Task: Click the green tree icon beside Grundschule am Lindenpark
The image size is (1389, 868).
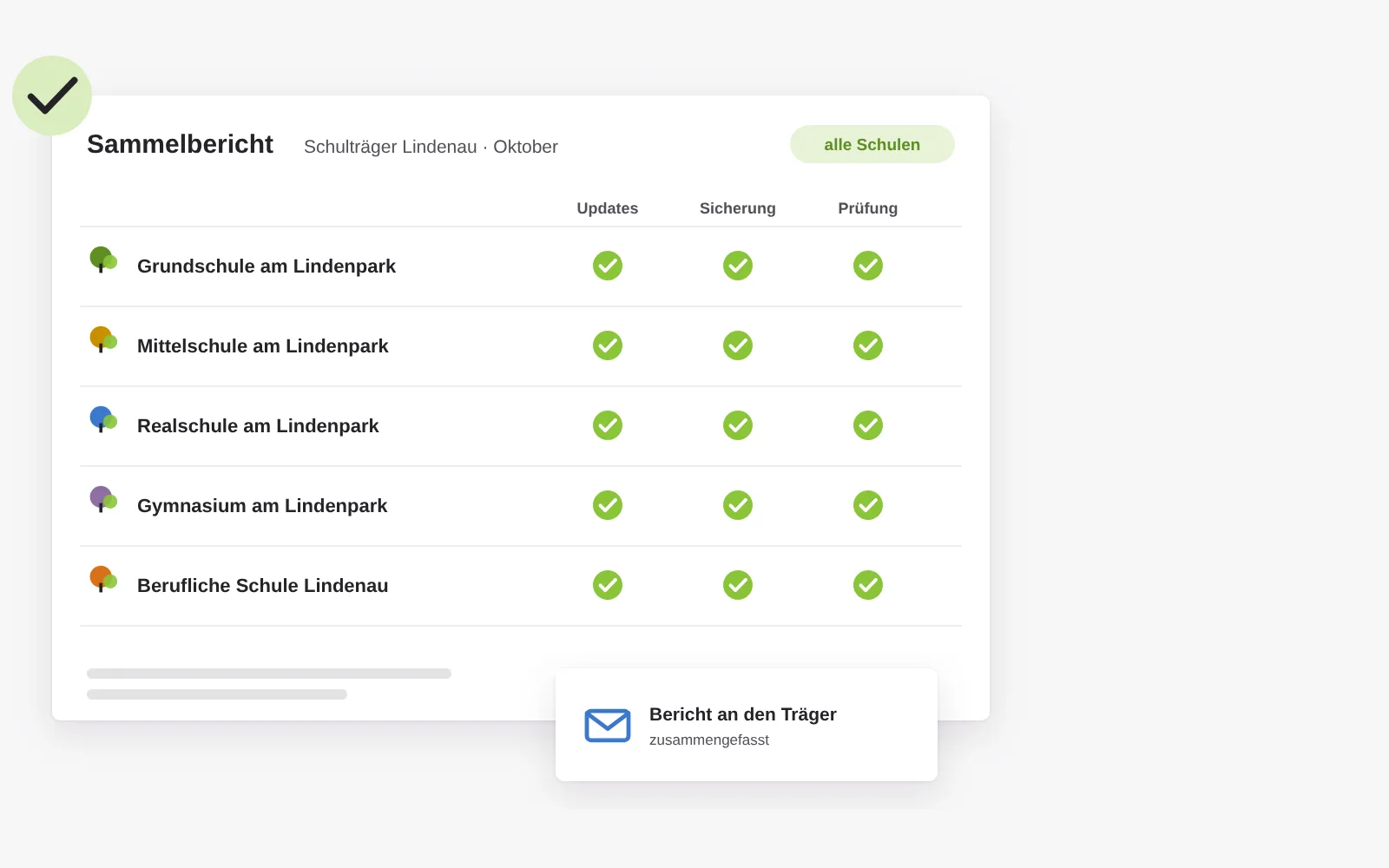Action: [103, 260]
